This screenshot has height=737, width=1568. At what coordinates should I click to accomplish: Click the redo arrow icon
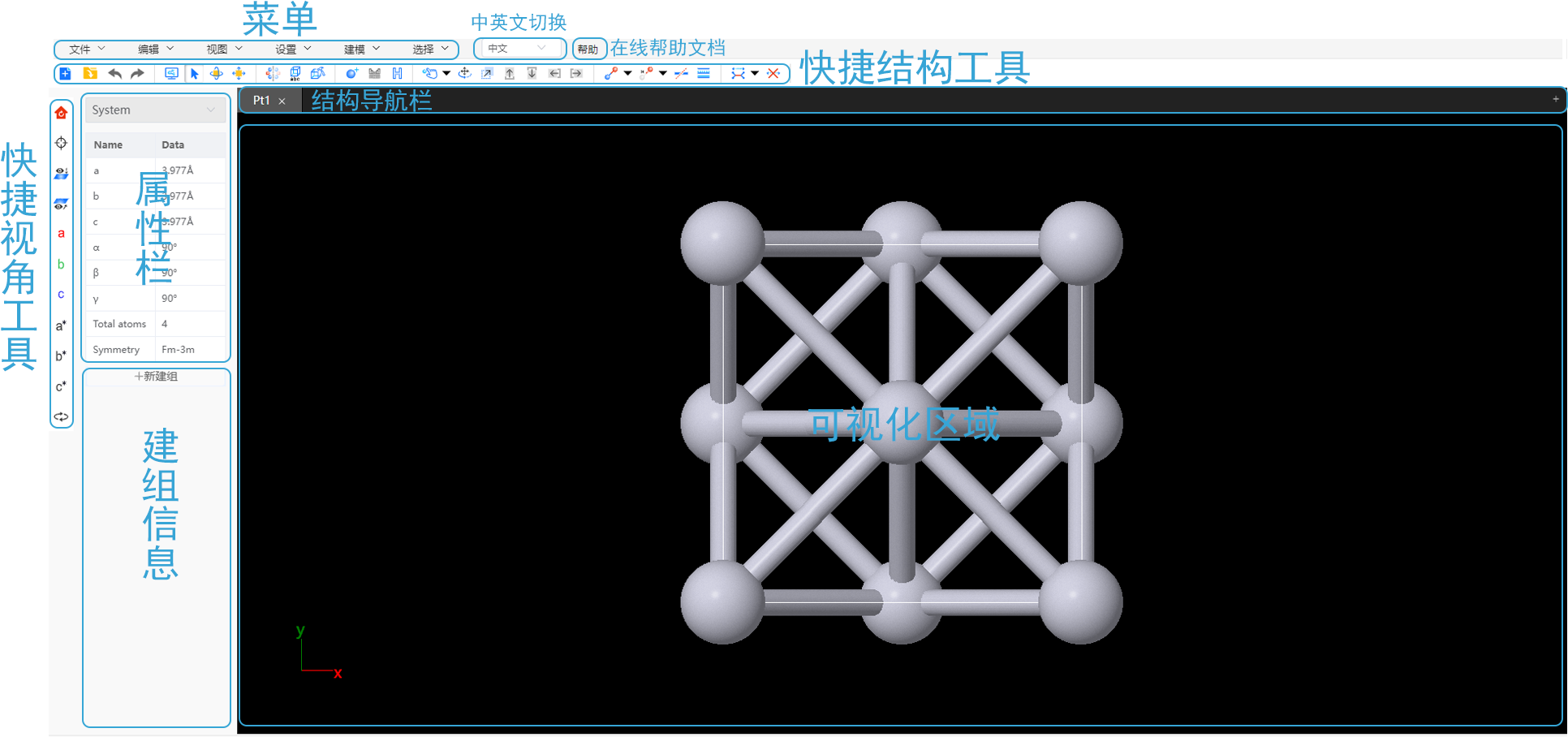(x=137, y=74)
